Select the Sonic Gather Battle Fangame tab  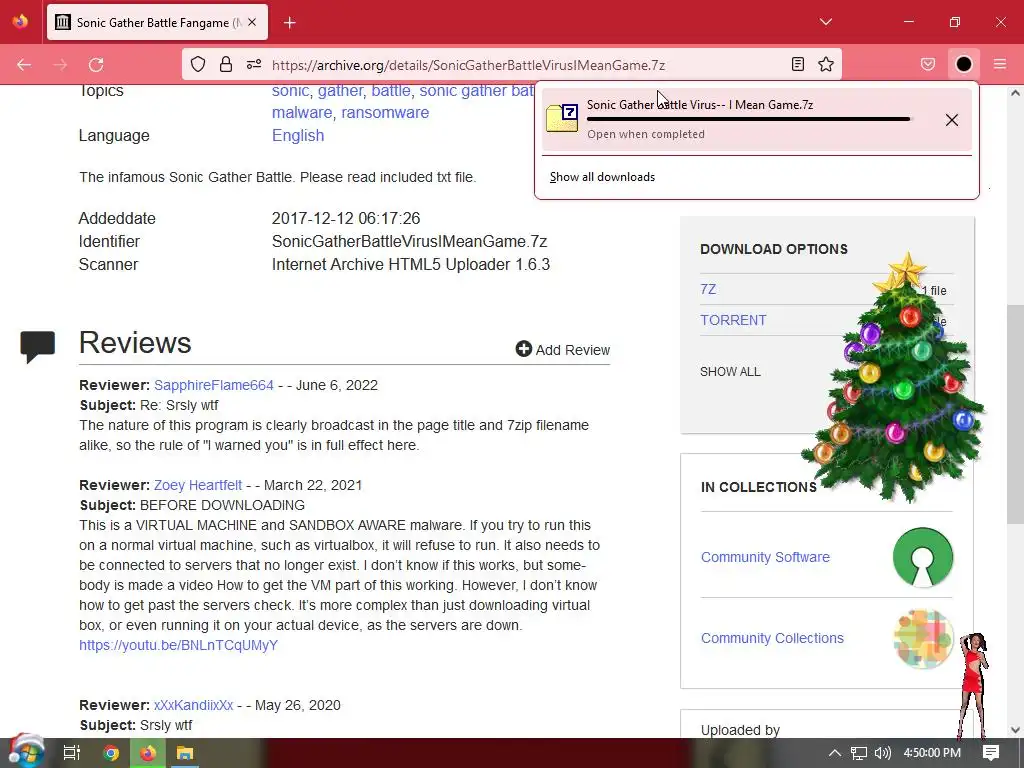point(157,22)
